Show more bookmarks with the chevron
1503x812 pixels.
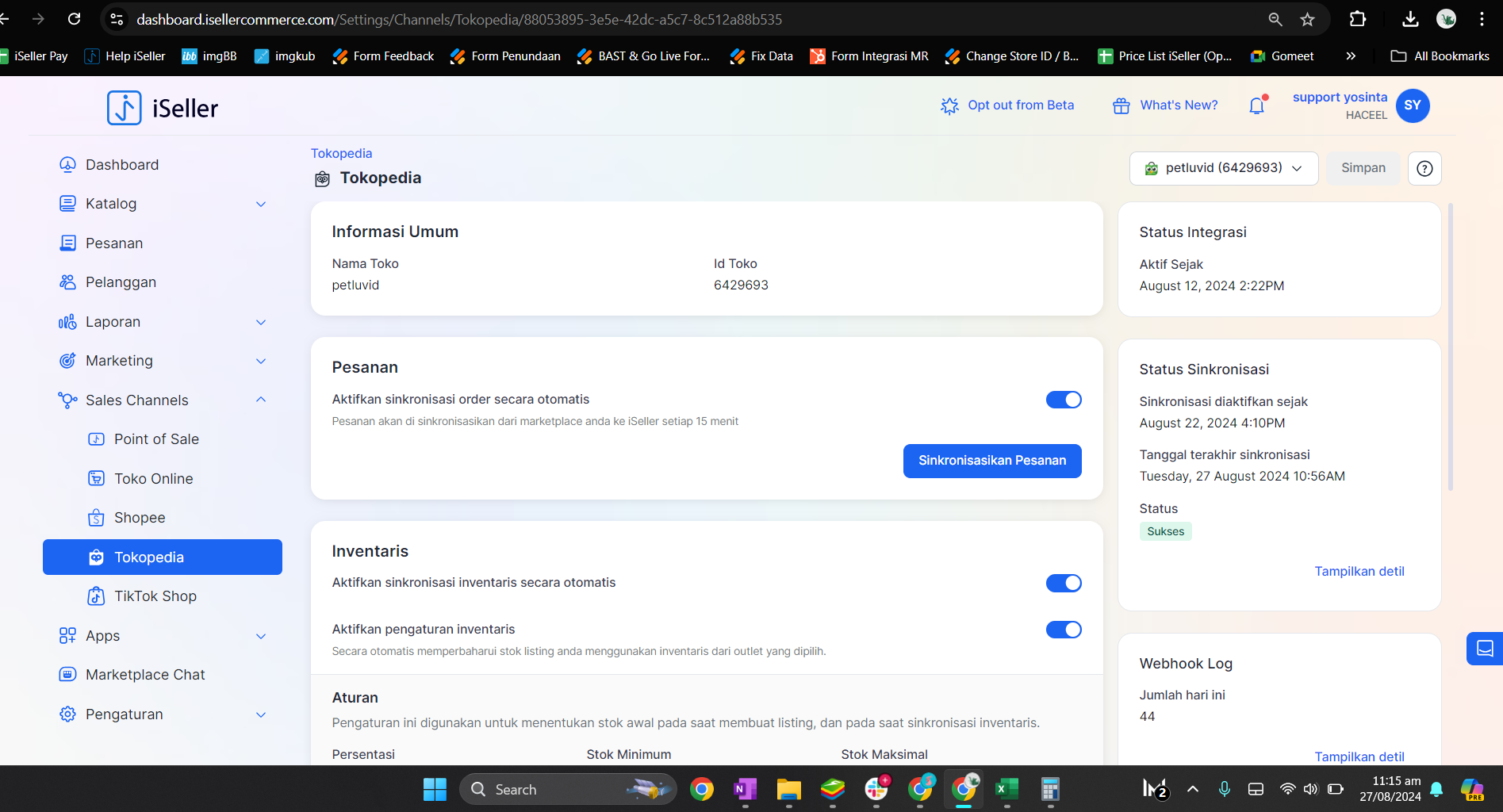pos(1351,56)
